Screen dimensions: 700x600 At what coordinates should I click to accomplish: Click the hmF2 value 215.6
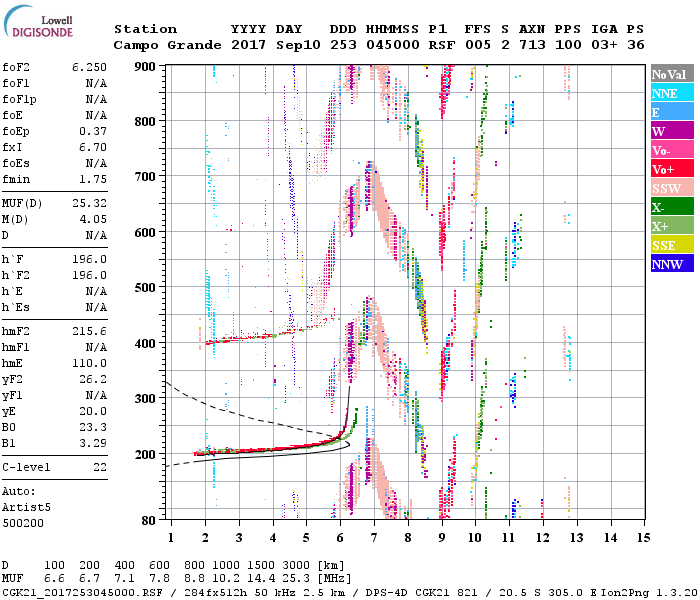tap(89, 331)
